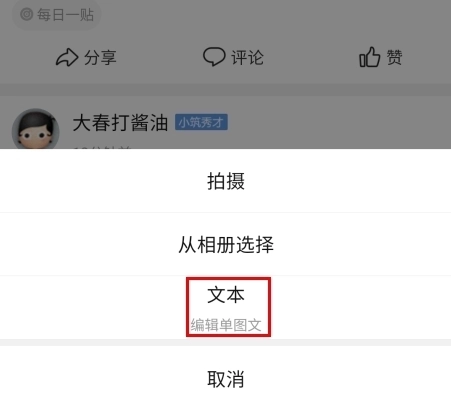Viewport: 451px width, 406px height.
Task: Tap the thumbs-up like icon
Action: [369, 57]
